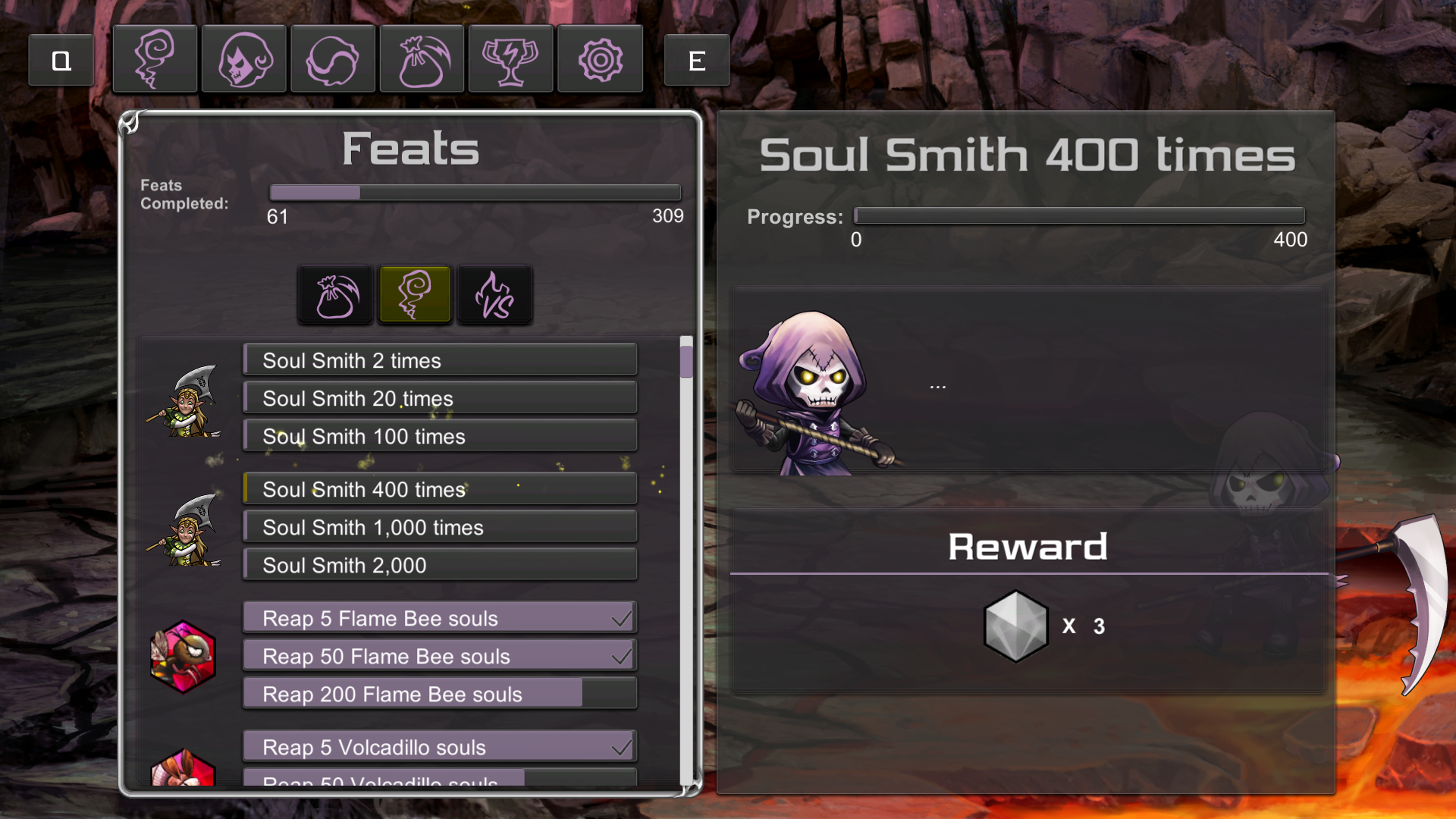Open the hooded character menu icon
1456x819 pixels.
pos(243,59)
